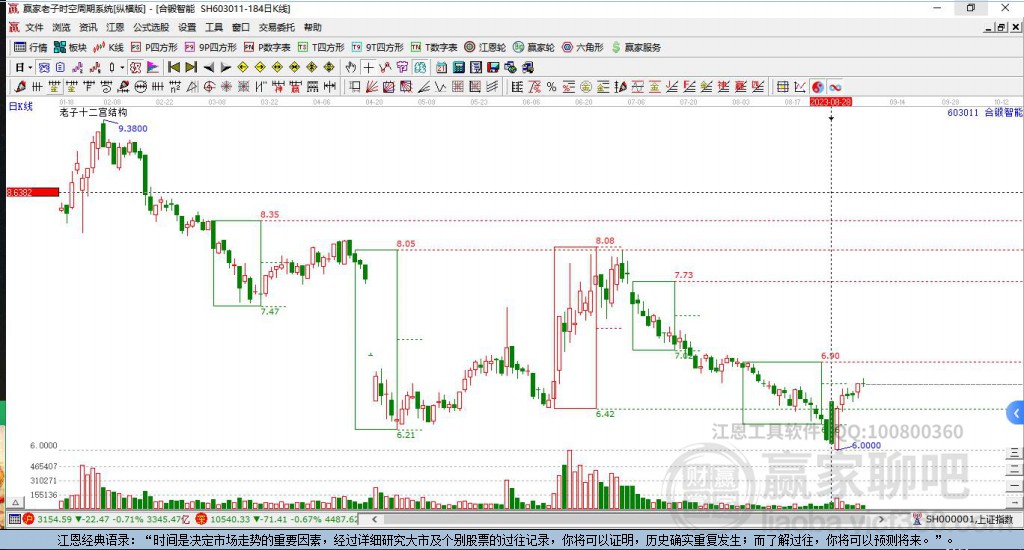Open the 9P四方形 tool

(x=210, y=47)
